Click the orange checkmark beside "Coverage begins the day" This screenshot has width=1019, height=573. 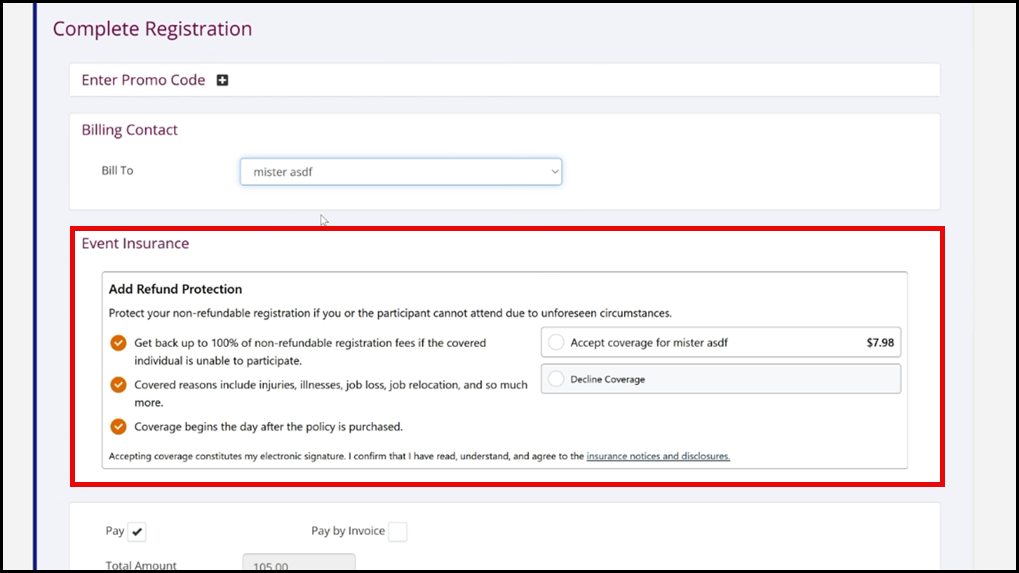[118, 427]
